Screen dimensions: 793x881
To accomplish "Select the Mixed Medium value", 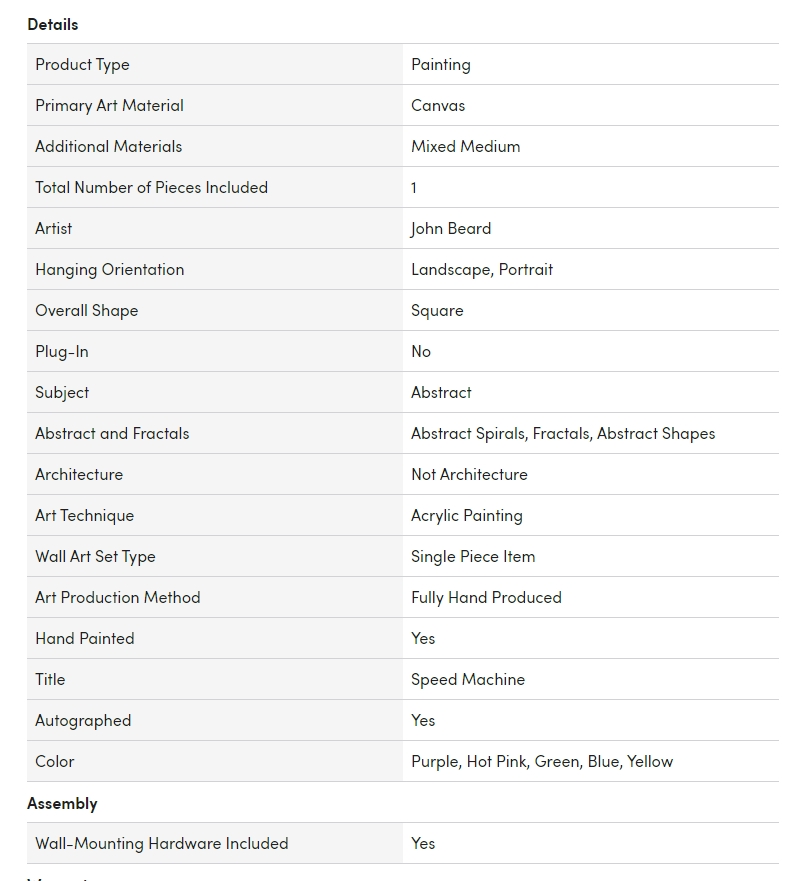I will click(x=465, y=147).
